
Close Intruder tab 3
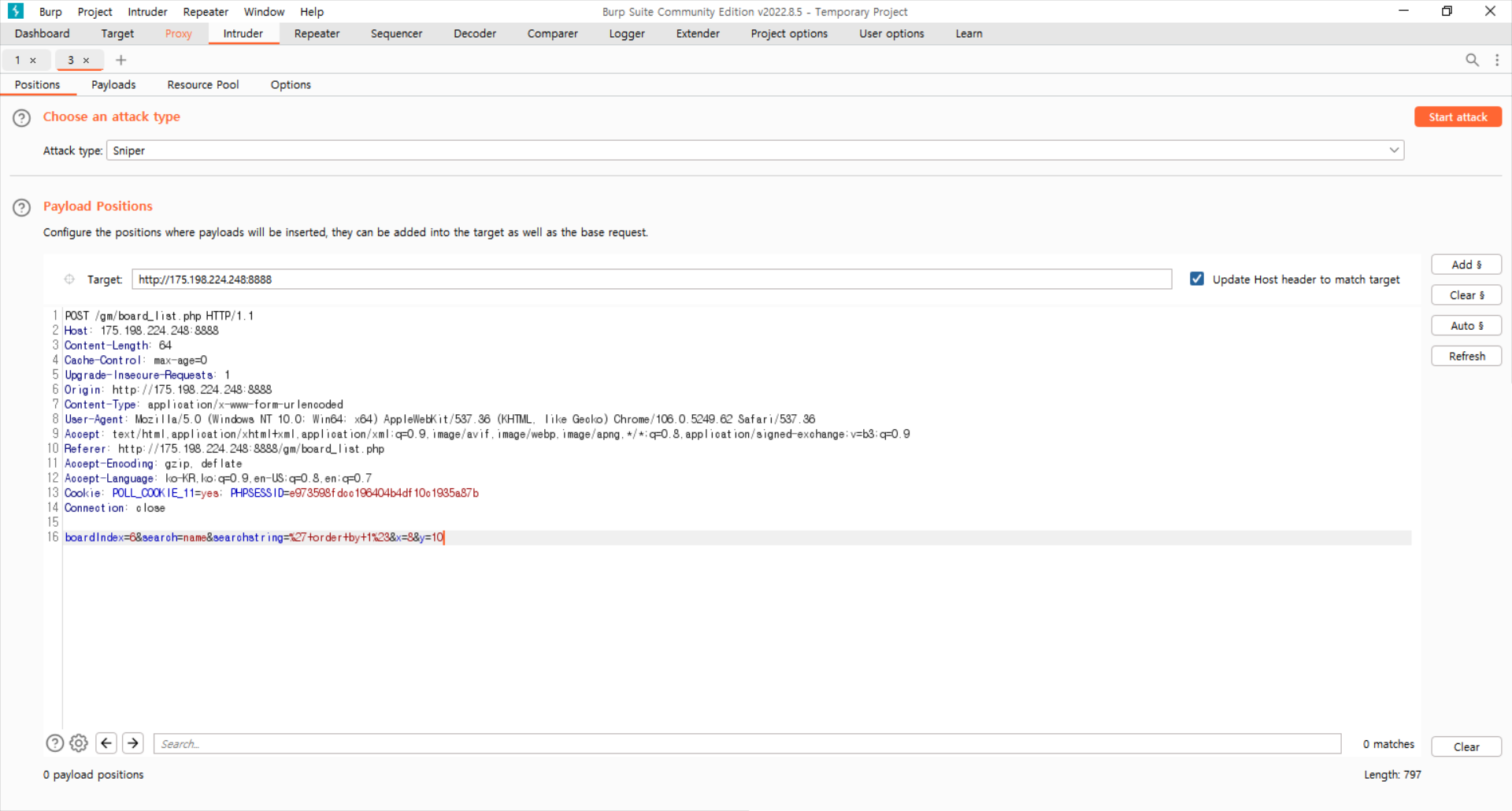87,61
